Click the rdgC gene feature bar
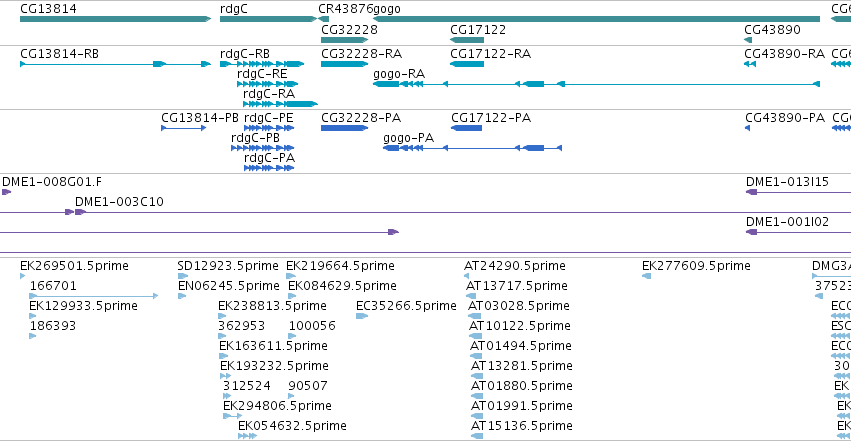 click(x=268, y=19)
